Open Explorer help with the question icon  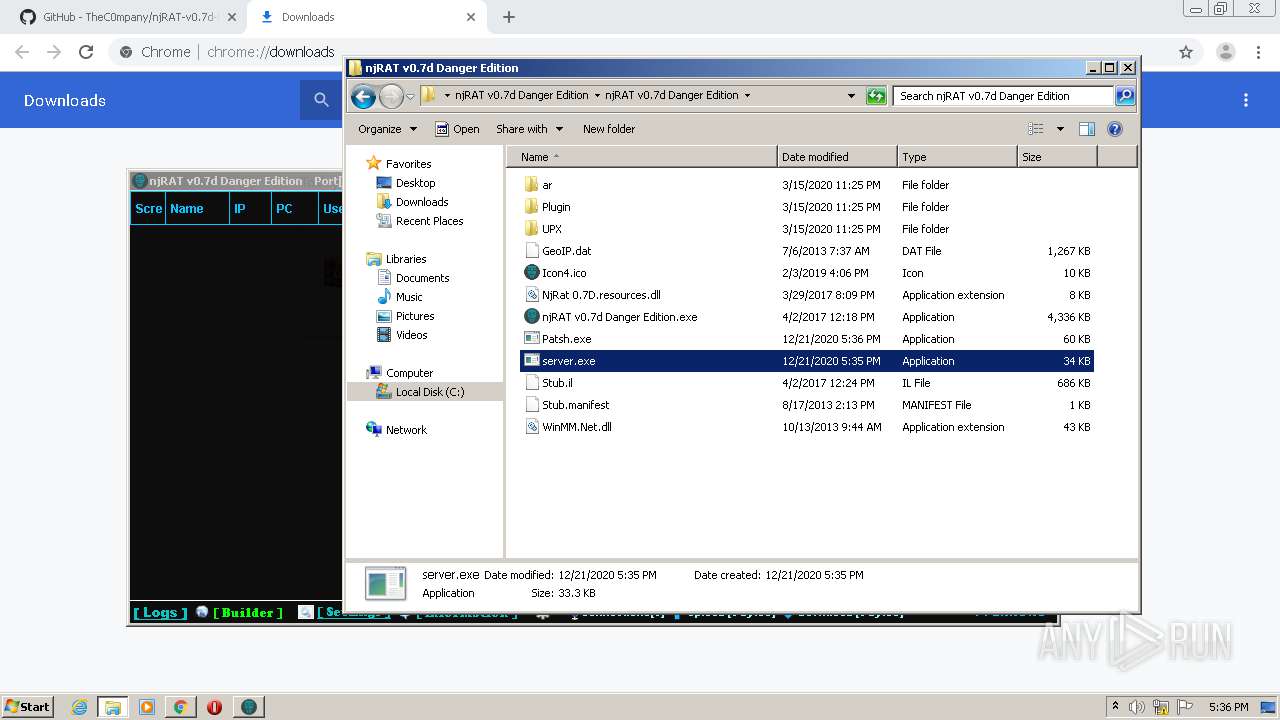(x=1115, y=129)
